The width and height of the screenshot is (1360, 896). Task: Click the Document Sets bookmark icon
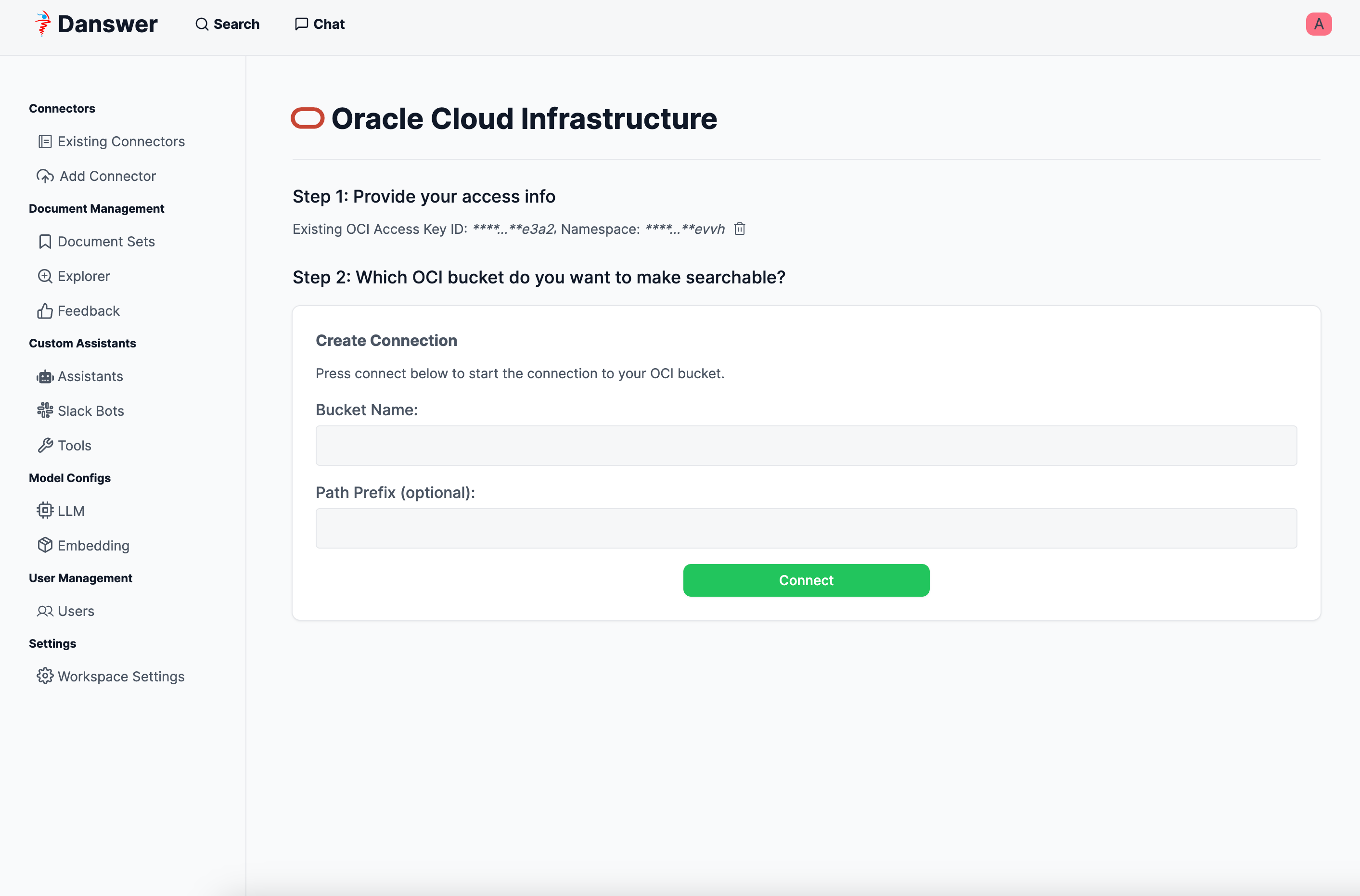coord(45,242)
